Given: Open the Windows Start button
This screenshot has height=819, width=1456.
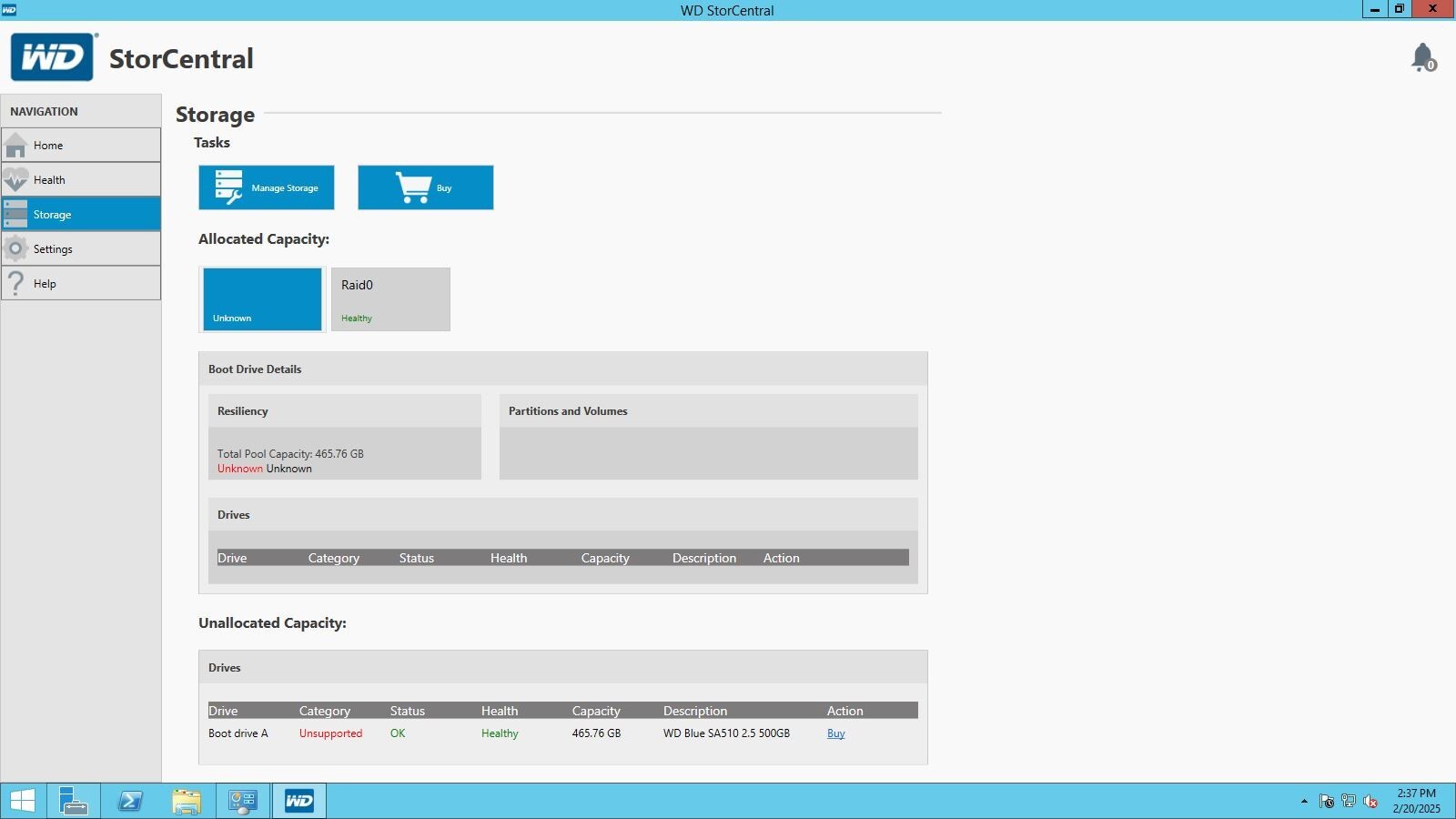Looking at the screenshot, I should pos(22,801).
